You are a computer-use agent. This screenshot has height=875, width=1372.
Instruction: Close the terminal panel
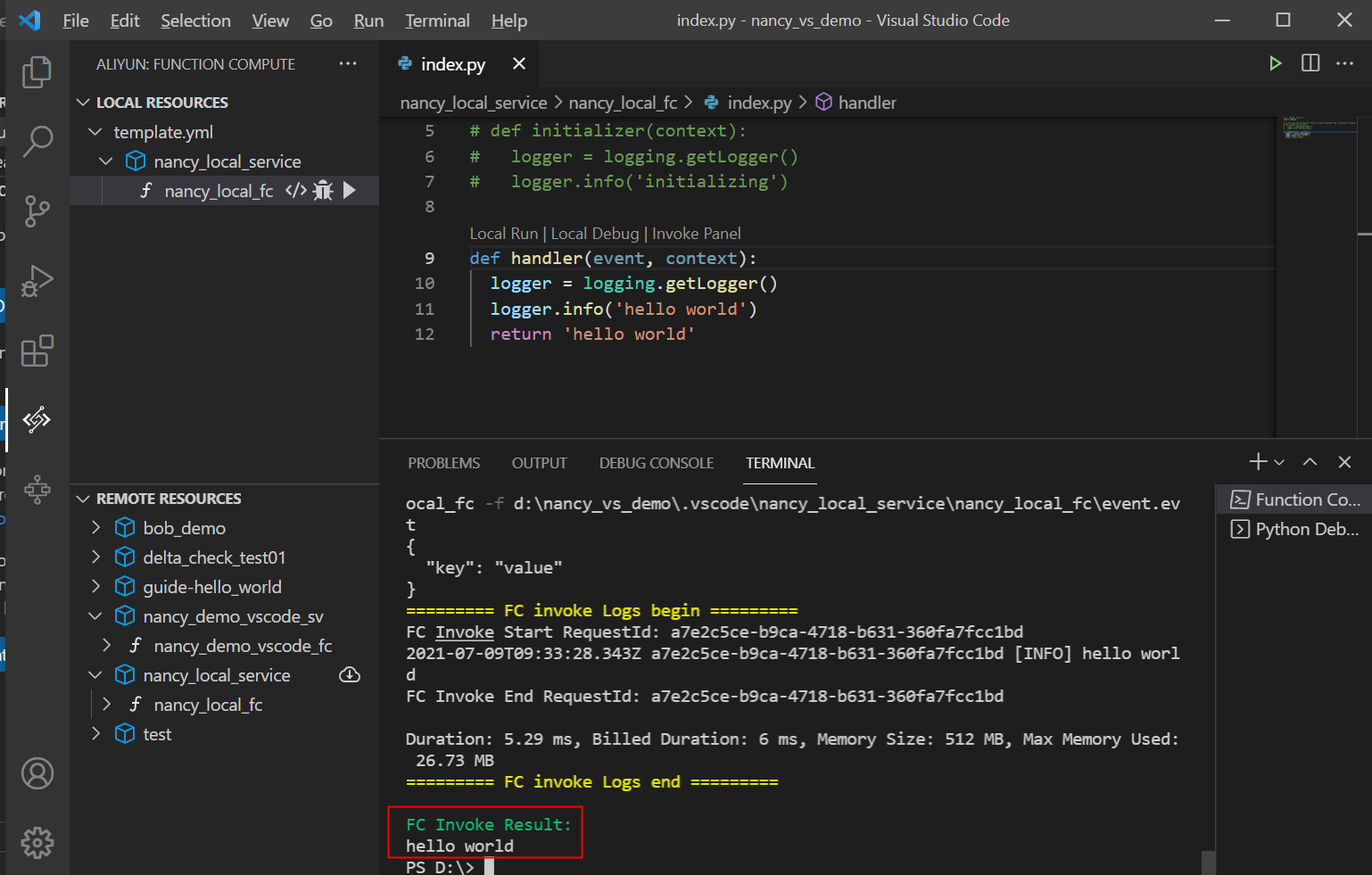[1344, 461]
